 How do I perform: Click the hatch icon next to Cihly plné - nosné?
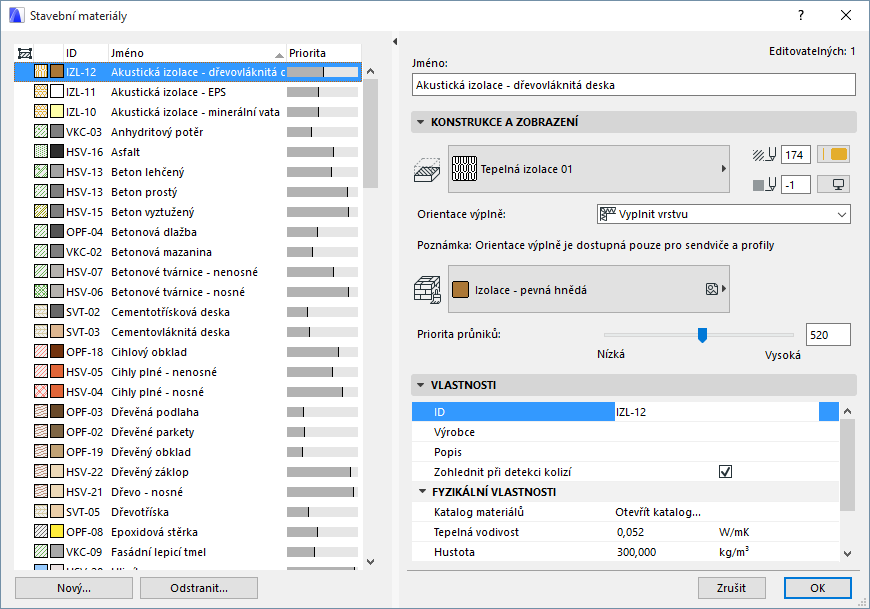(41, 392)
